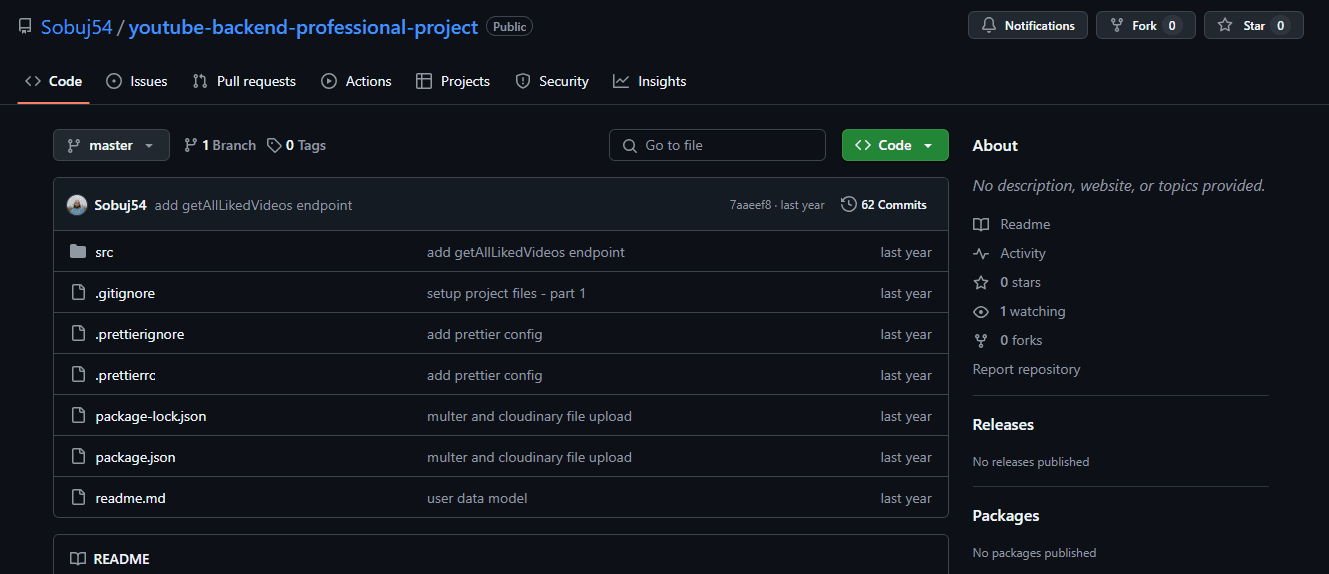Open the Actions tab
This screenshot has height=574, width=1329.
click(357, 81)
